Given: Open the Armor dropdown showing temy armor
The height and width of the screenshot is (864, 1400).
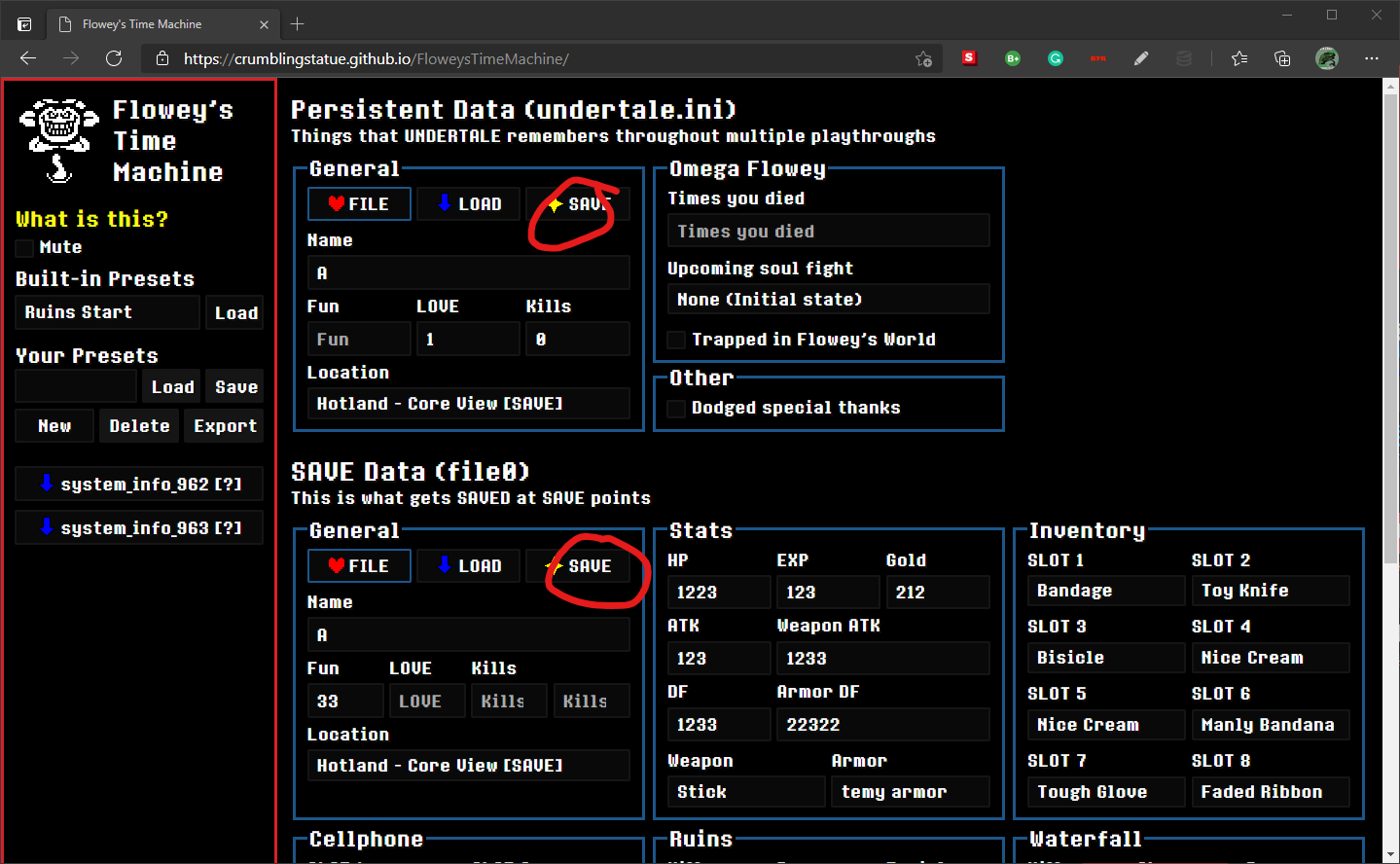Looking at the screenshot, I should pyautogui.click(x=911, y=792).
